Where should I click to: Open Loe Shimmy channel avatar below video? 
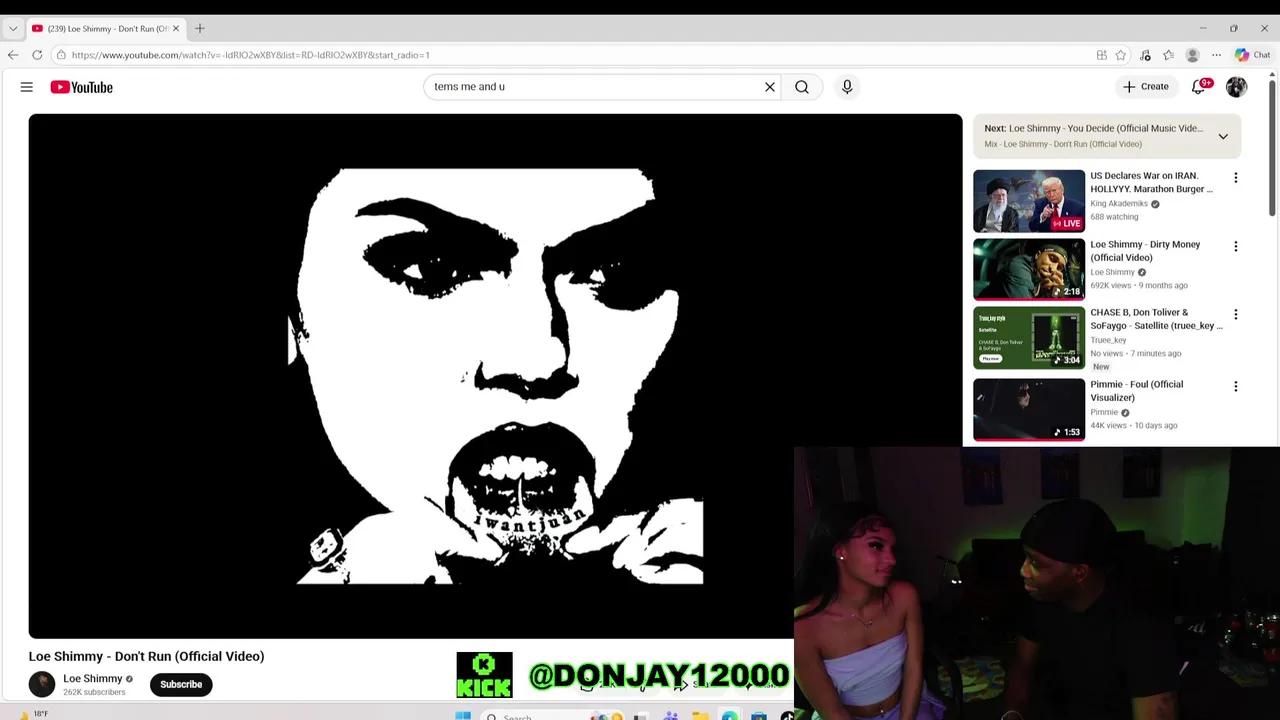[x=42, y=684]
